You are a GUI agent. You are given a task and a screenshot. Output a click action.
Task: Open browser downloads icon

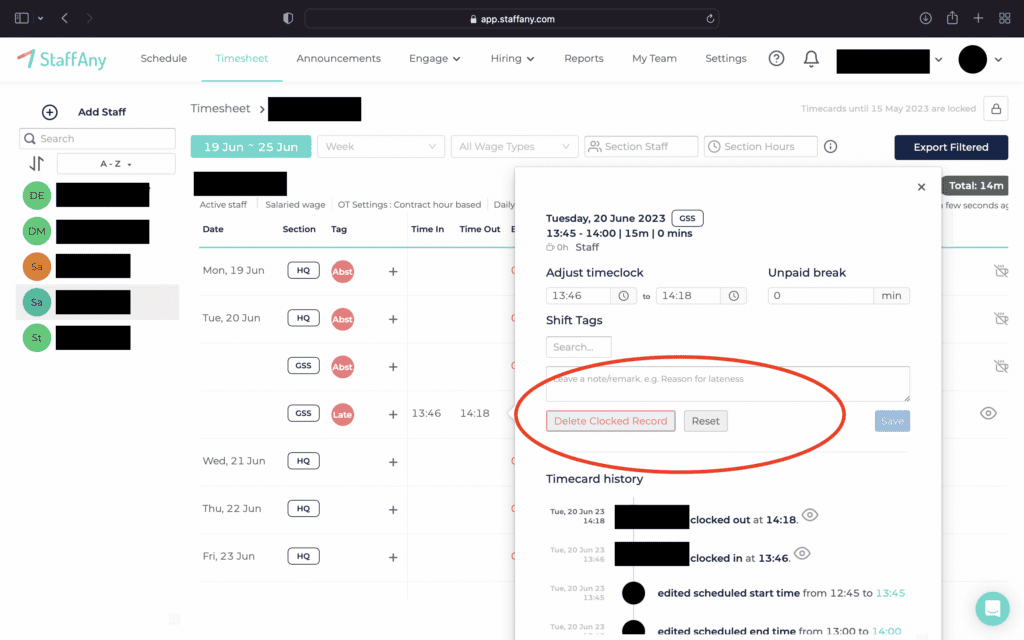point(925,18)
